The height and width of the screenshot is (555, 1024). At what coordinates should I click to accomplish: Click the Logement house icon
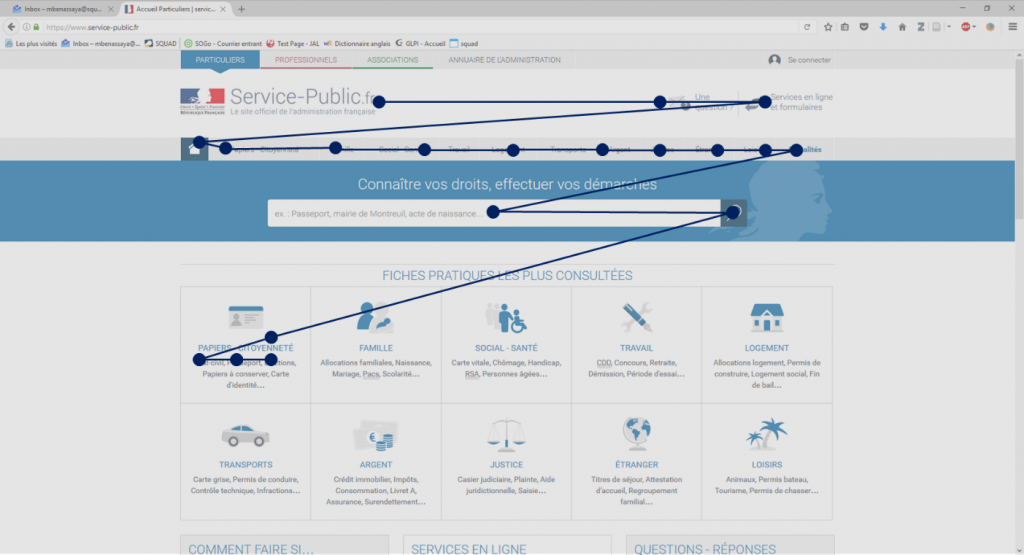767,318
